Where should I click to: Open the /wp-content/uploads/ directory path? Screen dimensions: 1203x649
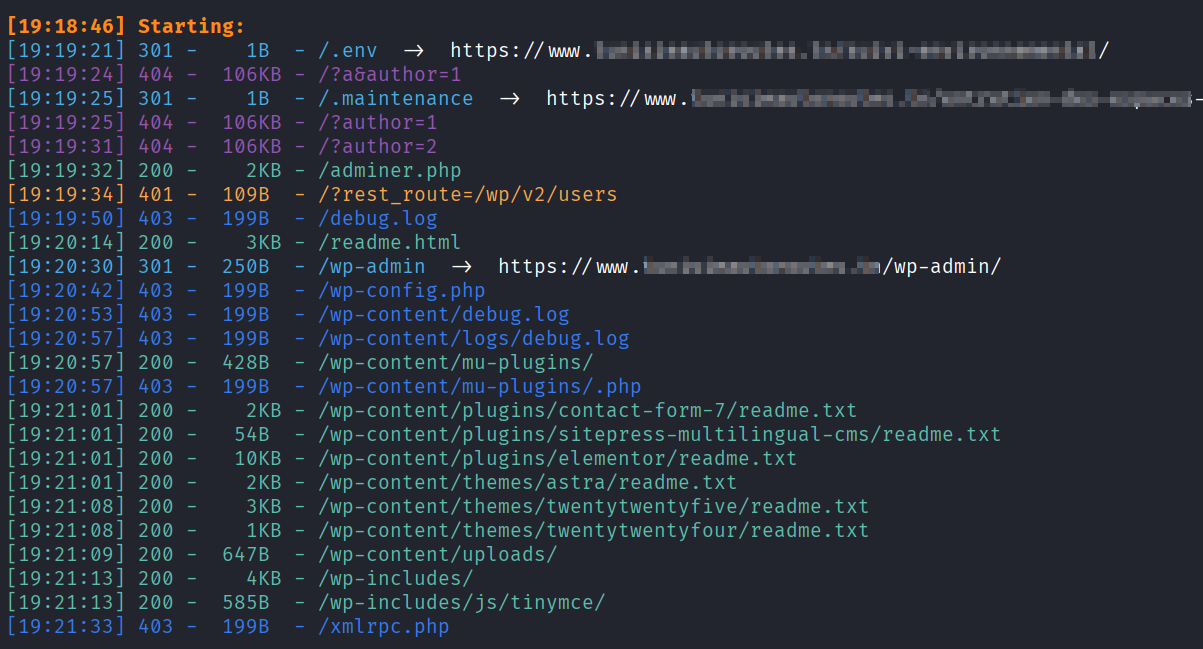(x=437, y=555)
